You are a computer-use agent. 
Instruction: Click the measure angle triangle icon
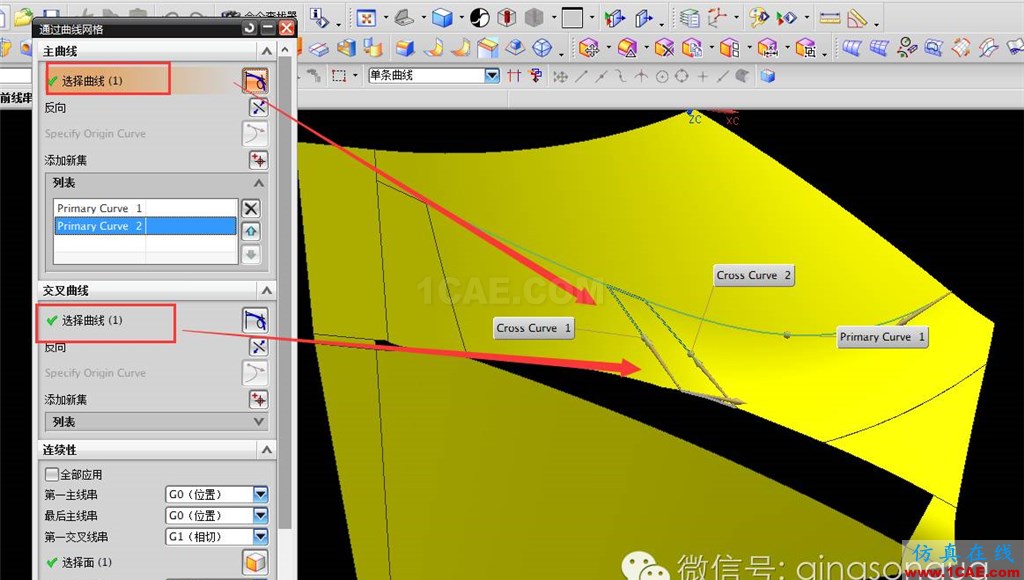(x=857, y=18)
